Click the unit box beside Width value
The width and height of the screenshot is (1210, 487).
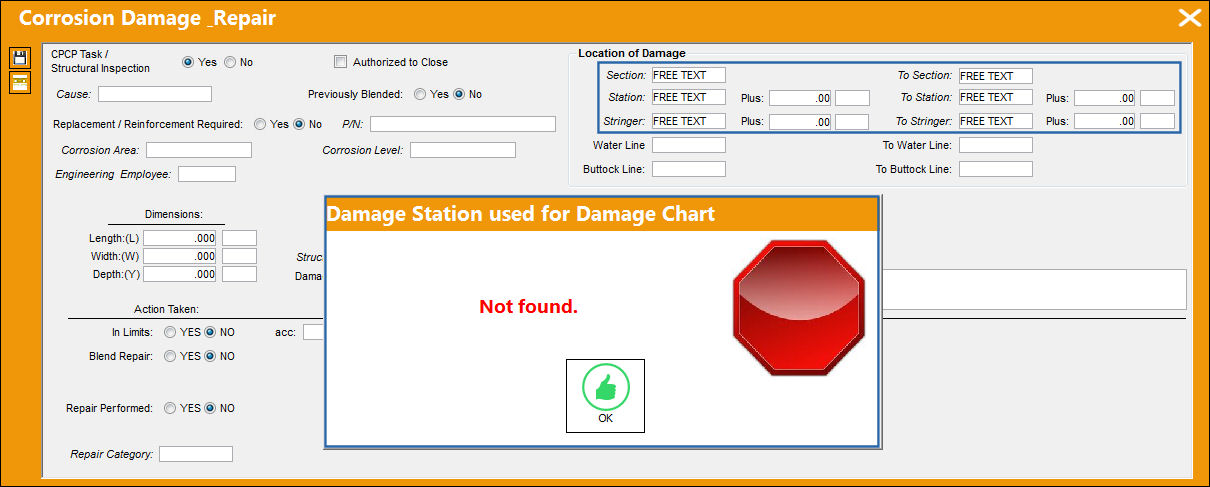click(239, 256)
